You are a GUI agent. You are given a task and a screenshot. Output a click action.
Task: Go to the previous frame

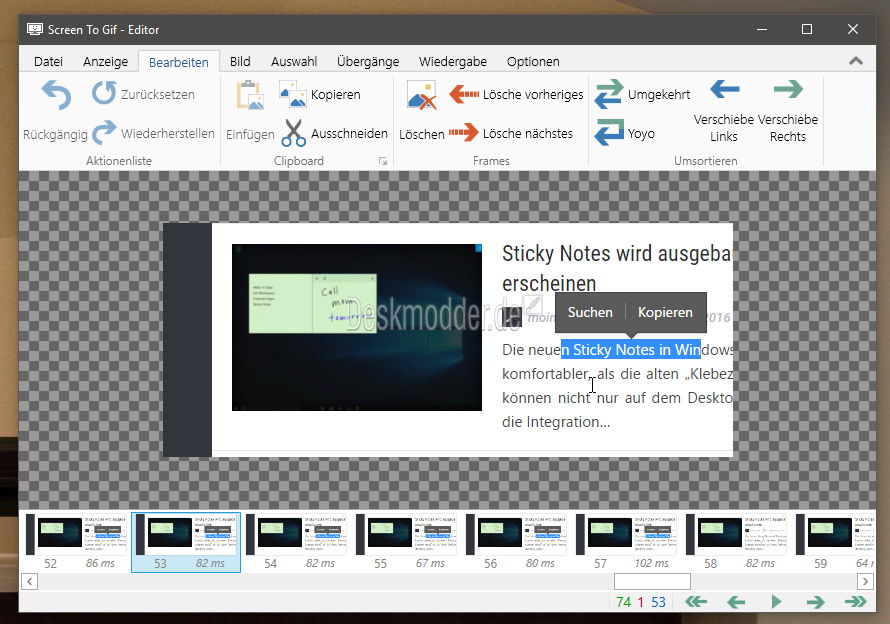coord(736,602)
